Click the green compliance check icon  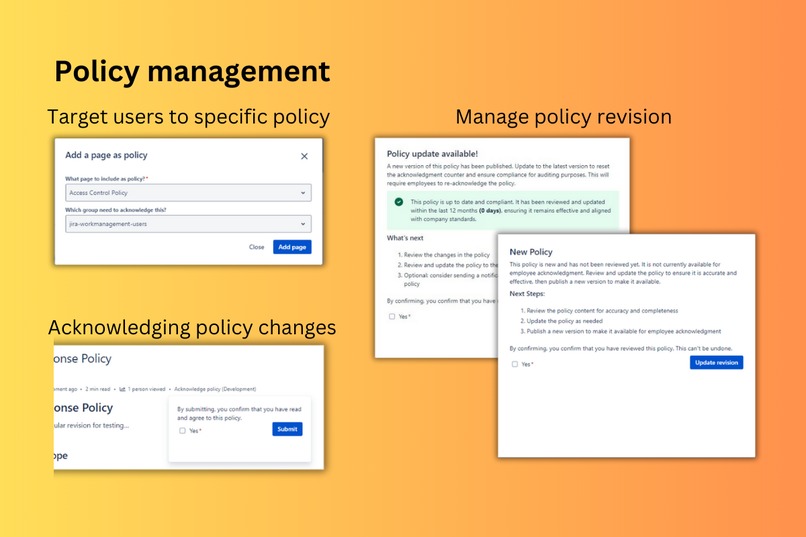[399, 202]
